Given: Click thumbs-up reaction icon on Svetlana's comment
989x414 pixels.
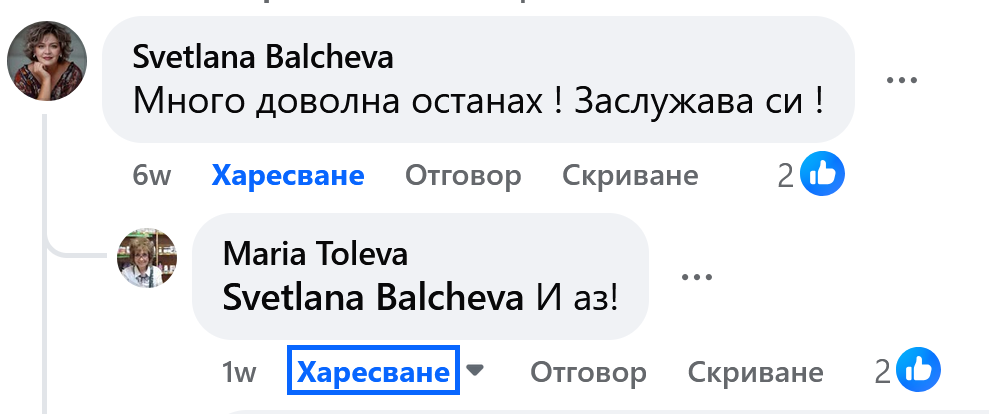Looking at the screenshot, I should click(823, 176).
